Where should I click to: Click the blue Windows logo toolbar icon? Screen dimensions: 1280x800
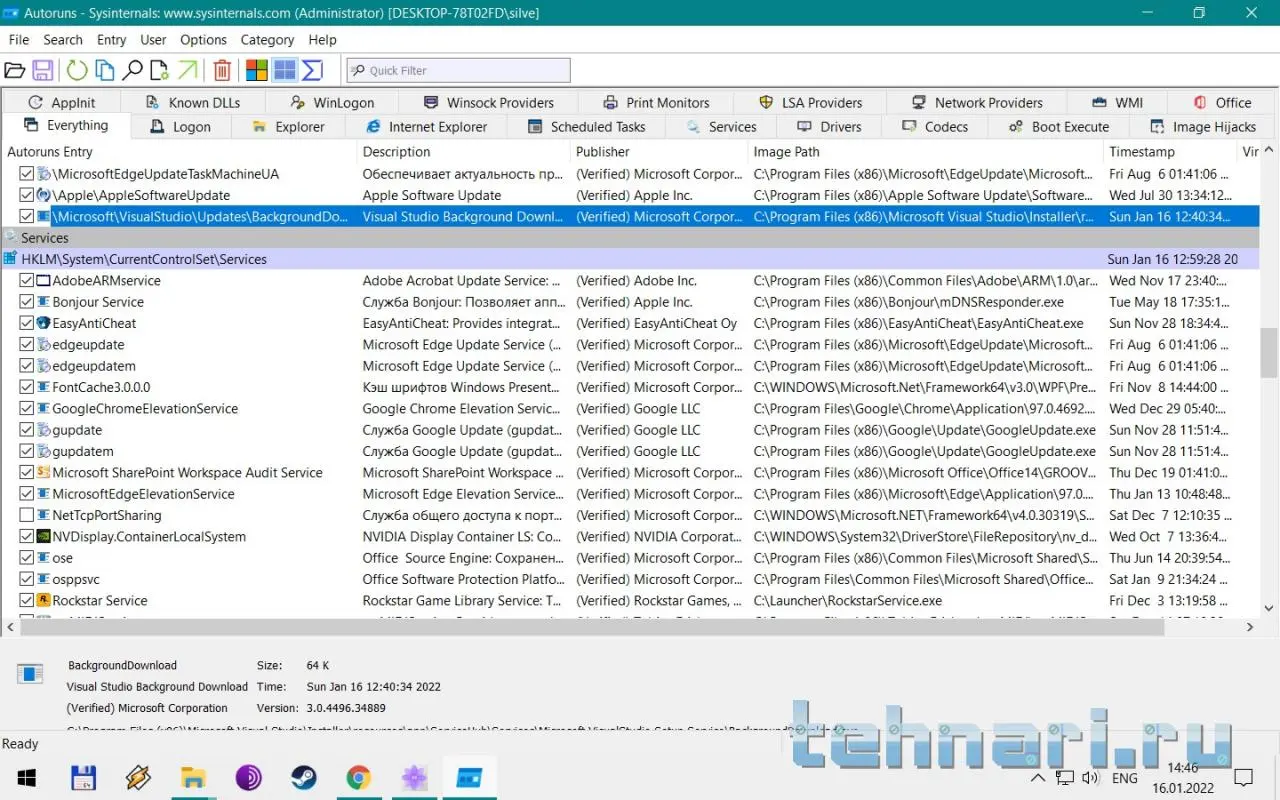(285, 70)
